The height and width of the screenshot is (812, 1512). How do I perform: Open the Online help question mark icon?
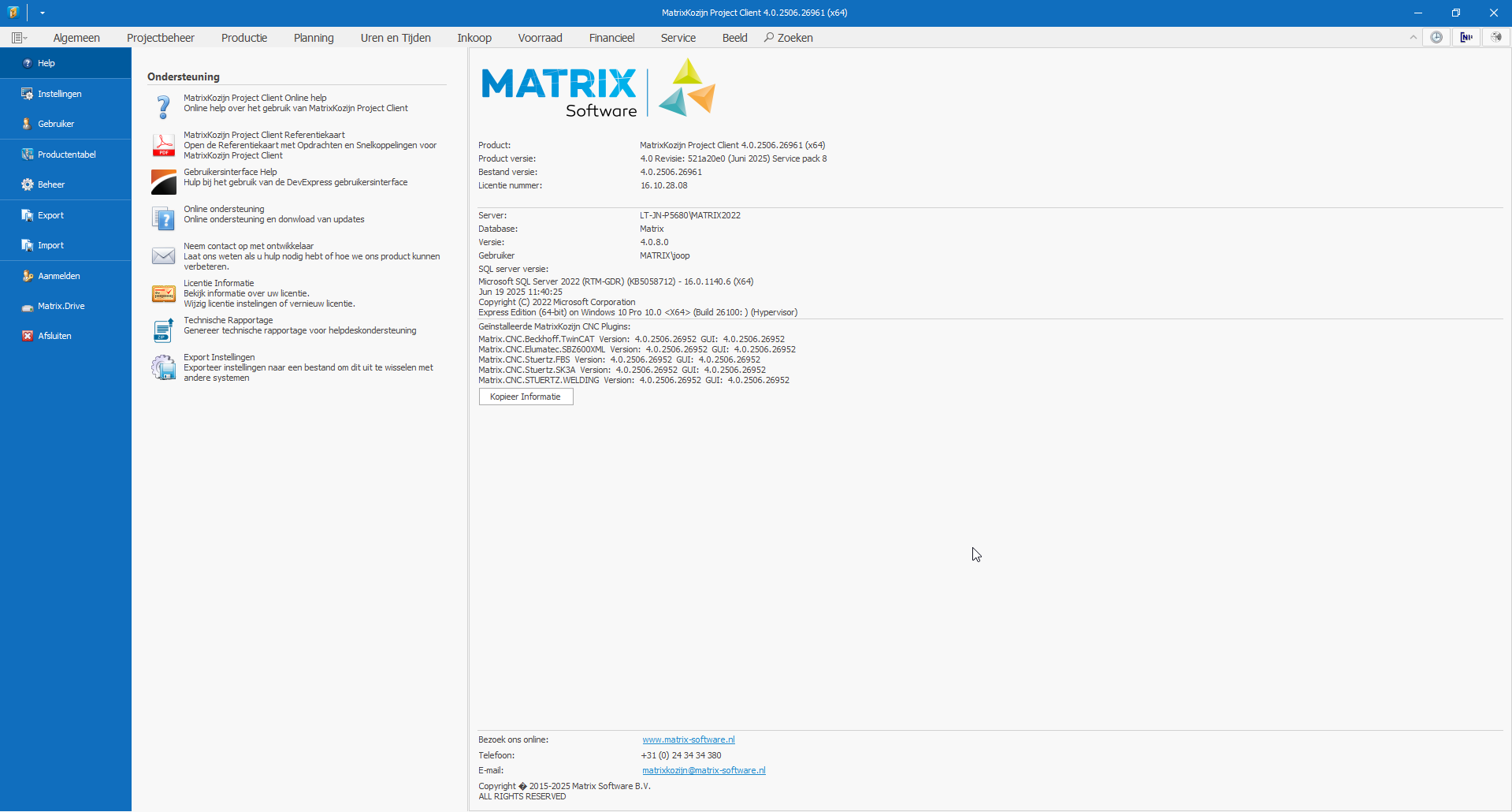[x=163, y=106]
